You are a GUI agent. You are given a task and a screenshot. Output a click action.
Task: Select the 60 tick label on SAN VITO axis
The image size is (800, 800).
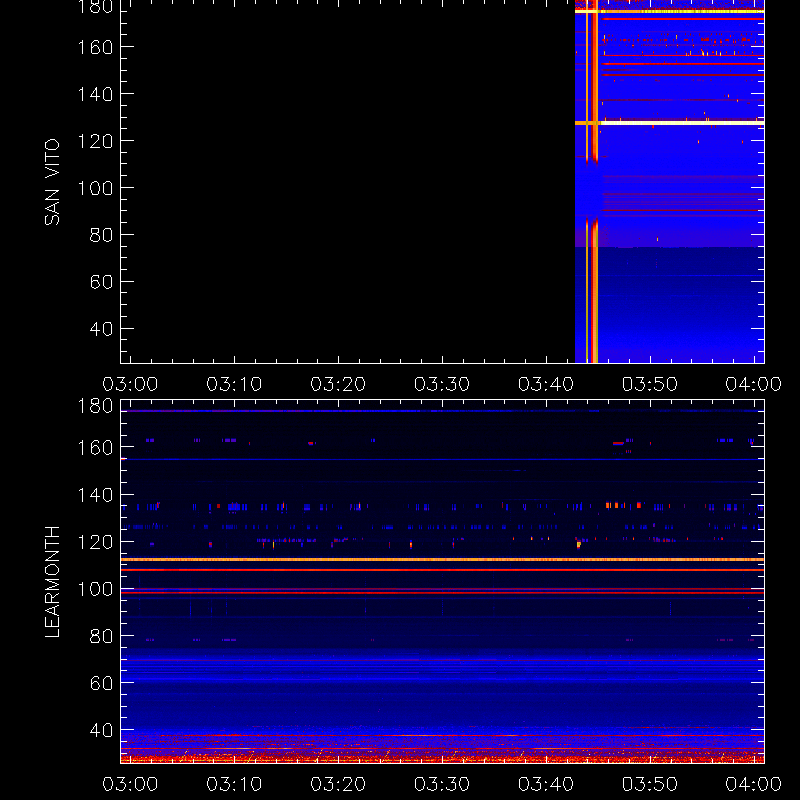point(101,282)
